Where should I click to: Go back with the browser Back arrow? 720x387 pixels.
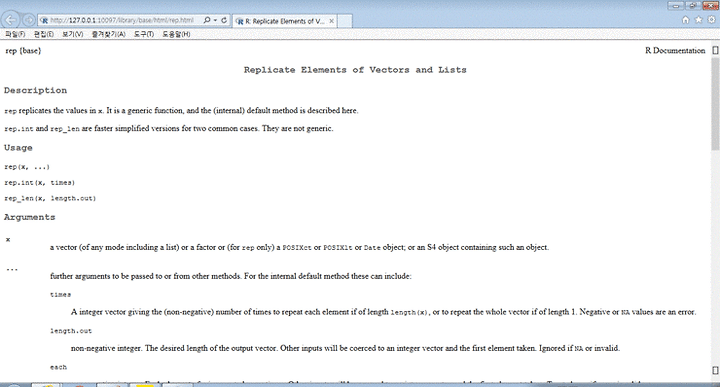[x=11, y=20]
